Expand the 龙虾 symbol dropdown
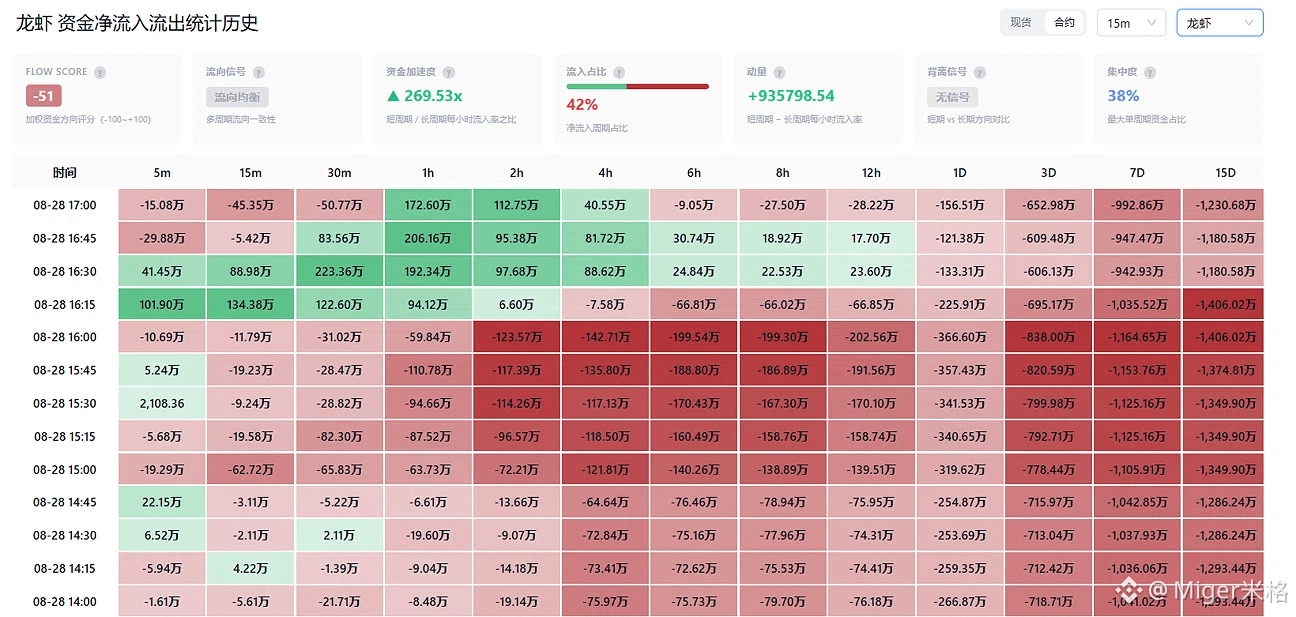This screenshot has height=617, width=1296. [1220, 22]
